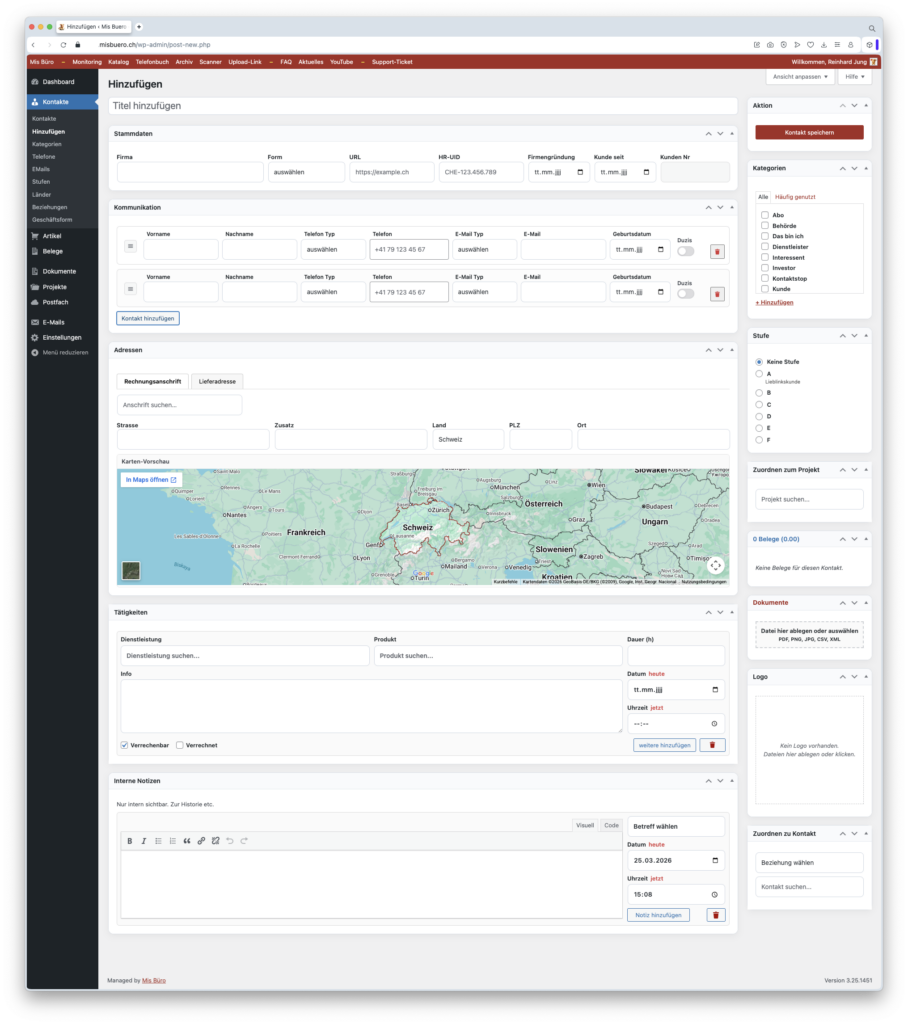The width and height of the screenshot is (908, 1024).
Task: Delete the first contact row with trash icon
Action: tap(717, 251)
